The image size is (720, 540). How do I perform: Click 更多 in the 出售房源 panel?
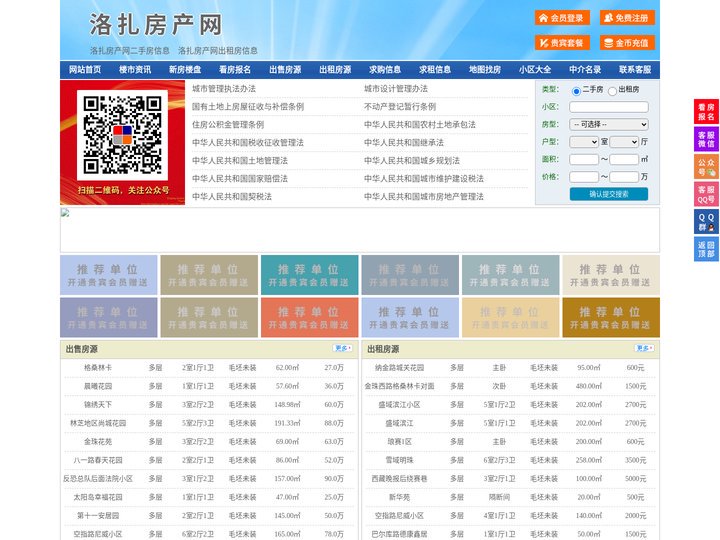pyautogui.click(x=343, y=349)
